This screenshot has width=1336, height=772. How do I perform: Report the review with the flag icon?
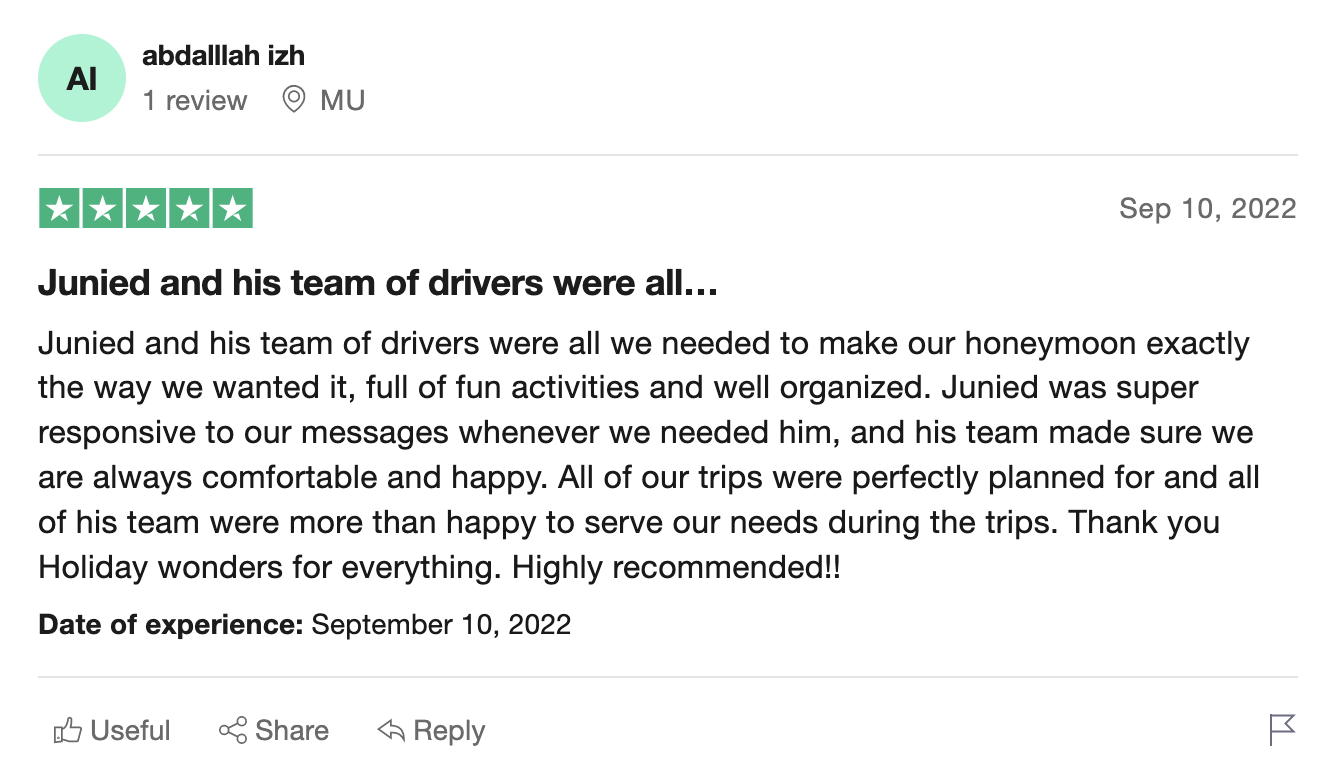(x=1282, y=730)
